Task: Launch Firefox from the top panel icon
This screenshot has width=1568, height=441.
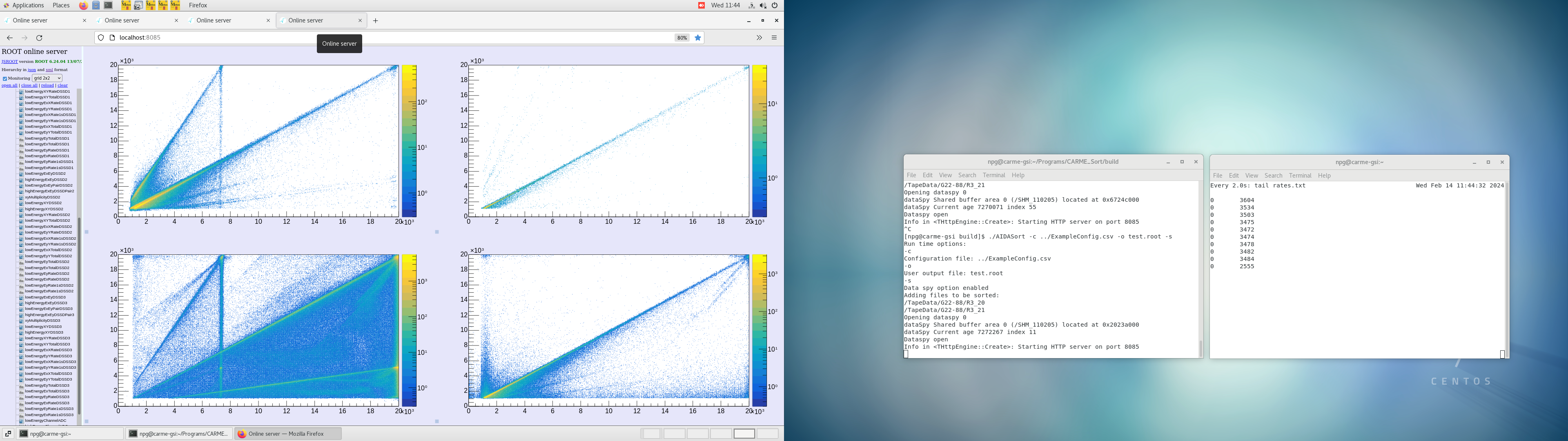Action: [x=83, y=5]
